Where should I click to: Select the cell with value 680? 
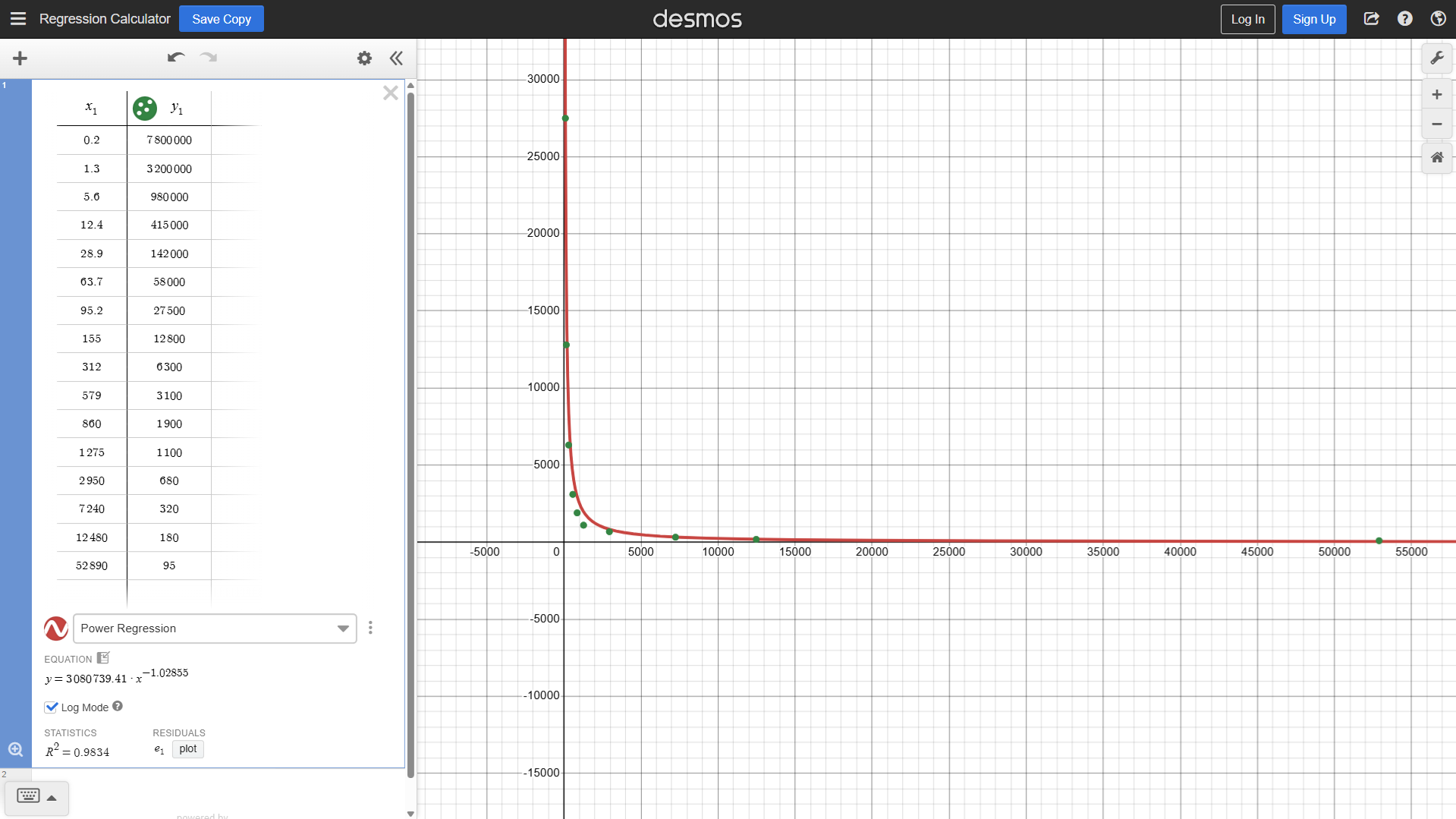click(169, 480)
